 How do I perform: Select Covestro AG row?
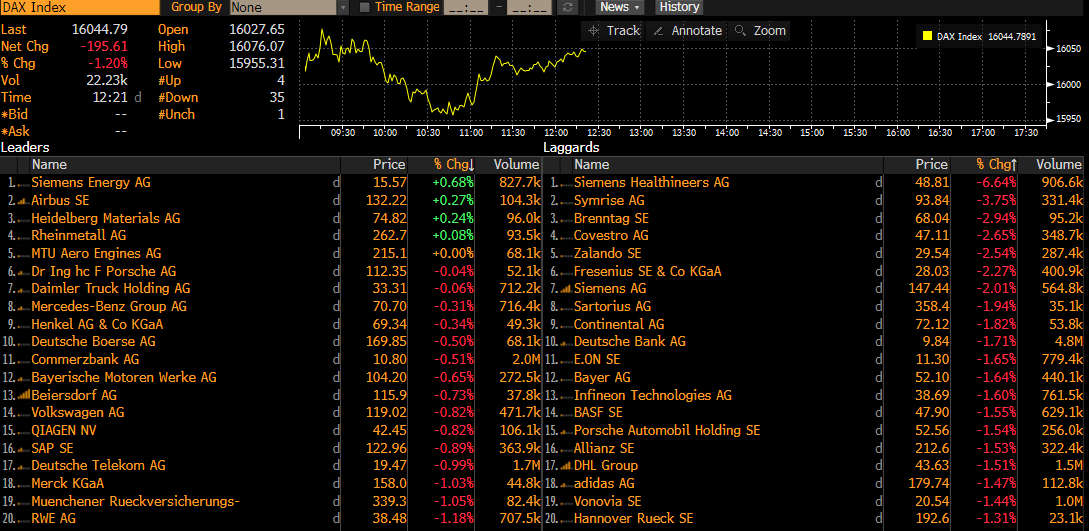814,235
